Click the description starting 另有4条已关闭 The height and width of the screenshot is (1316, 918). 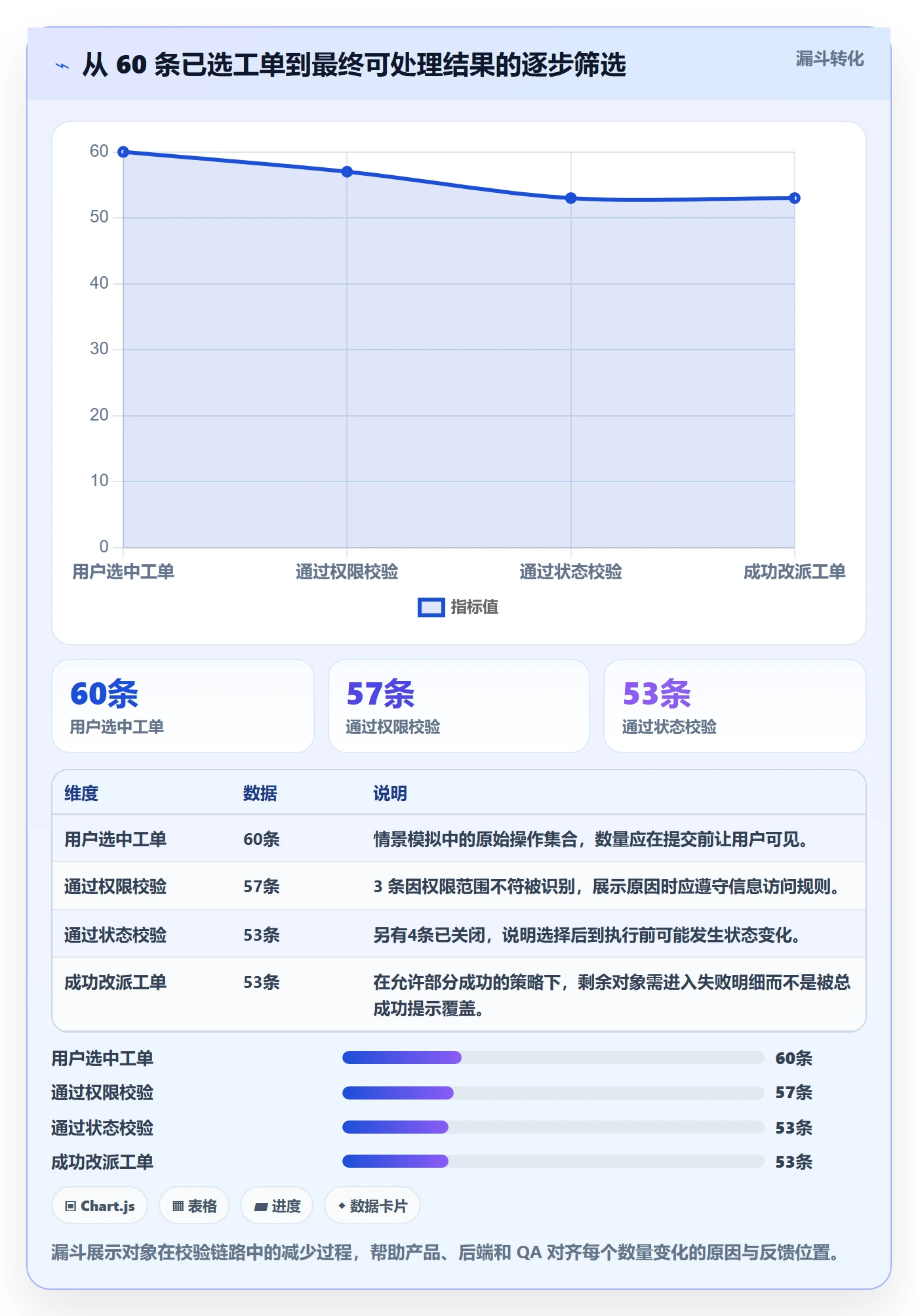pos(588,934)
